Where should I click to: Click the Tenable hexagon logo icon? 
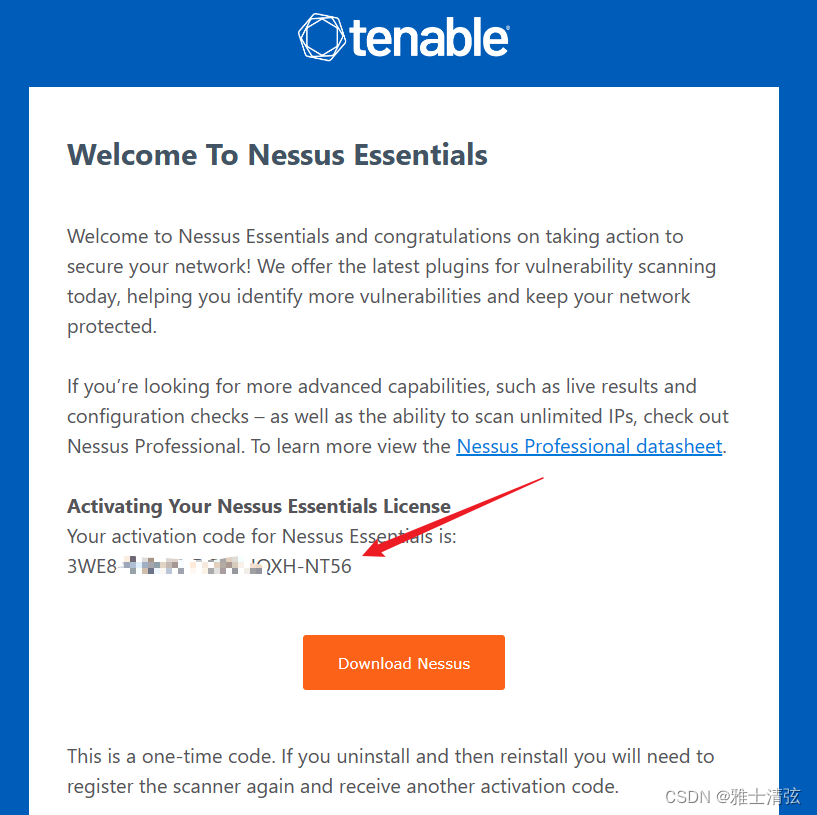322,37
